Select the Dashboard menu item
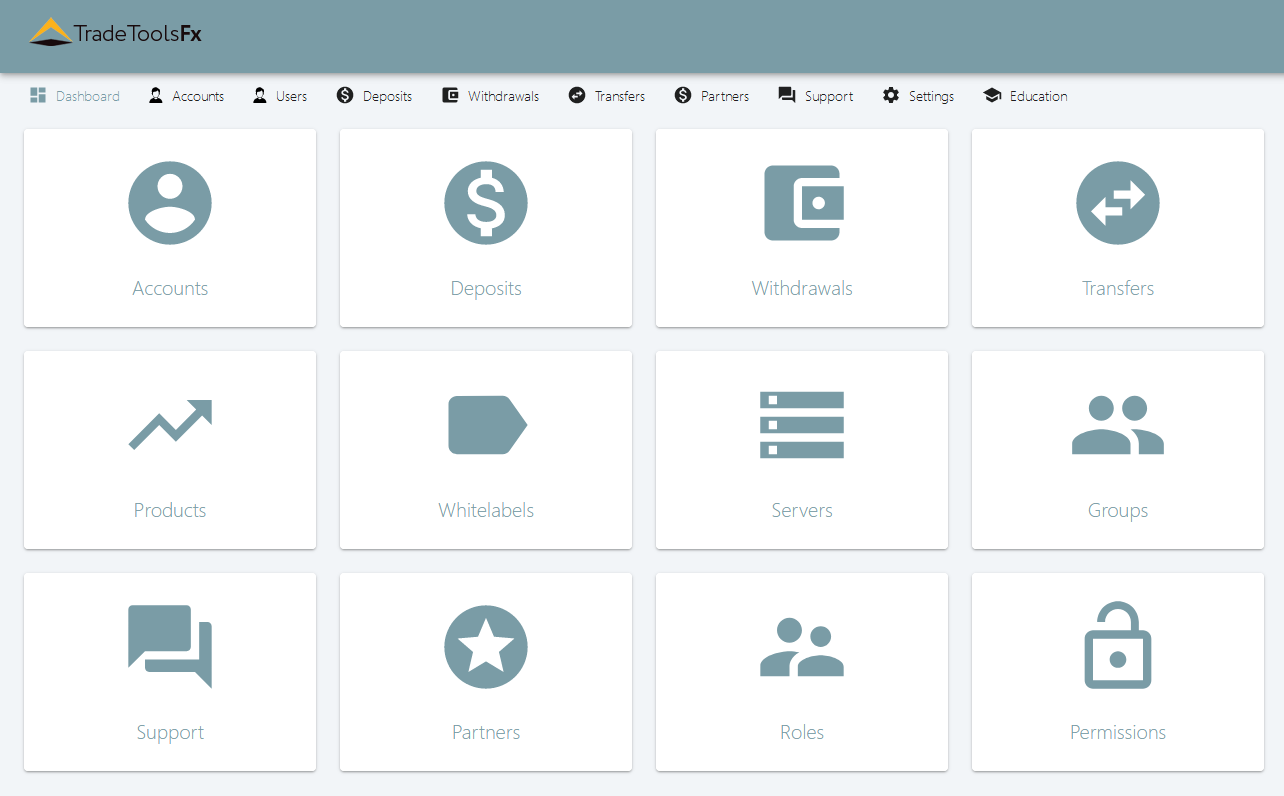Screen dimensions: 1284x796 [75, 95]
